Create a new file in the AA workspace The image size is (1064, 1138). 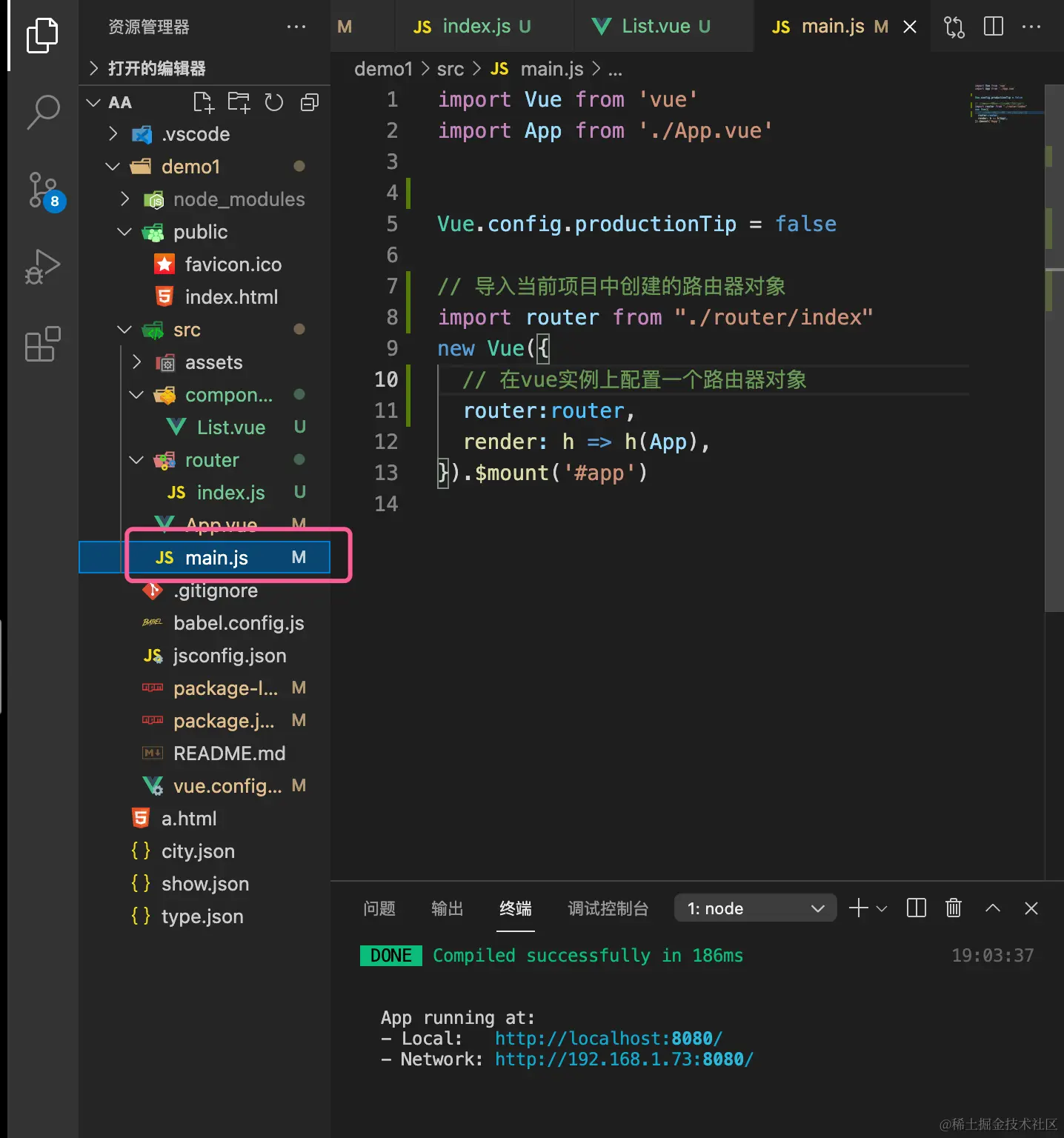pos(203,102)
